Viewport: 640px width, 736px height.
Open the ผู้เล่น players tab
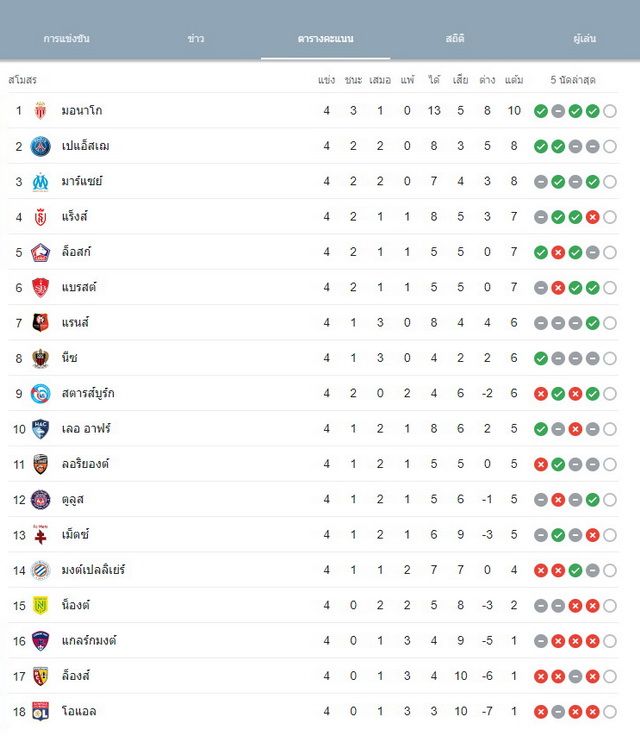(x=585, y=38)
